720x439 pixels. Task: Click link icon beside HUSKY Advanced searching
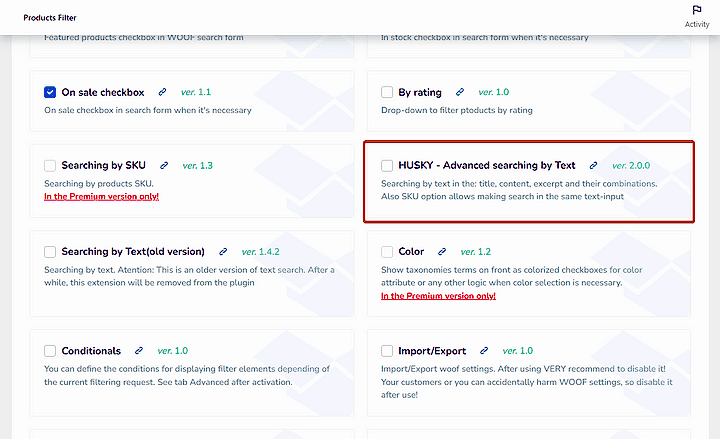click(x=593, y=165)
